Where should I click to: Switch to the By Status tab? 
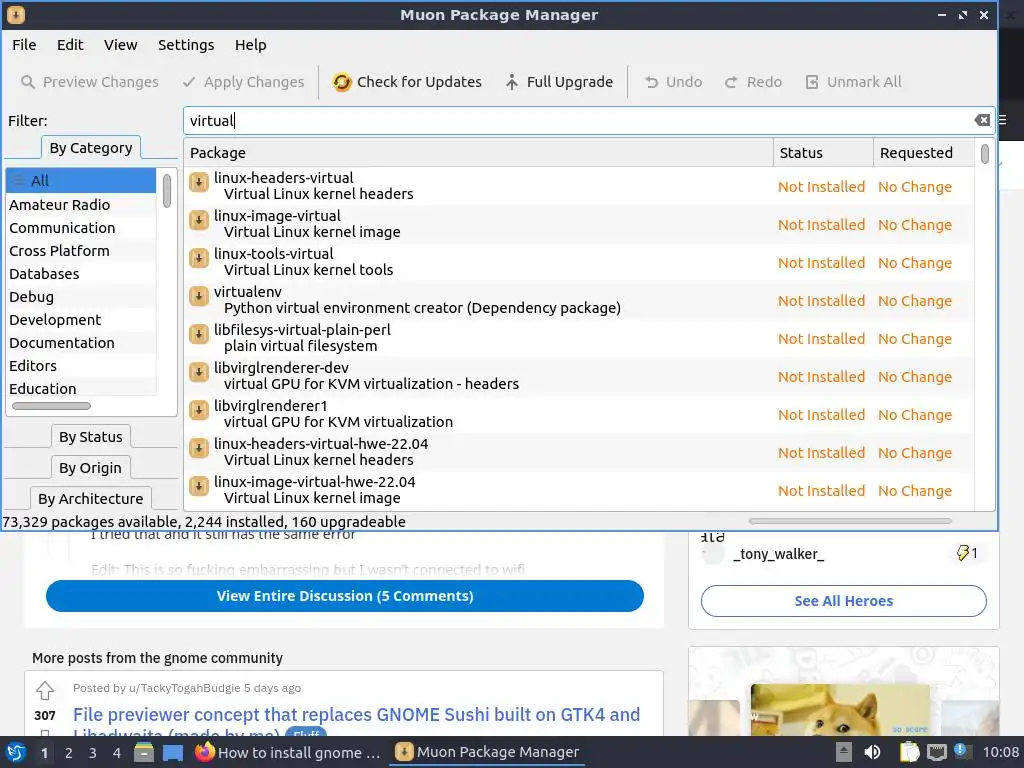91,436
